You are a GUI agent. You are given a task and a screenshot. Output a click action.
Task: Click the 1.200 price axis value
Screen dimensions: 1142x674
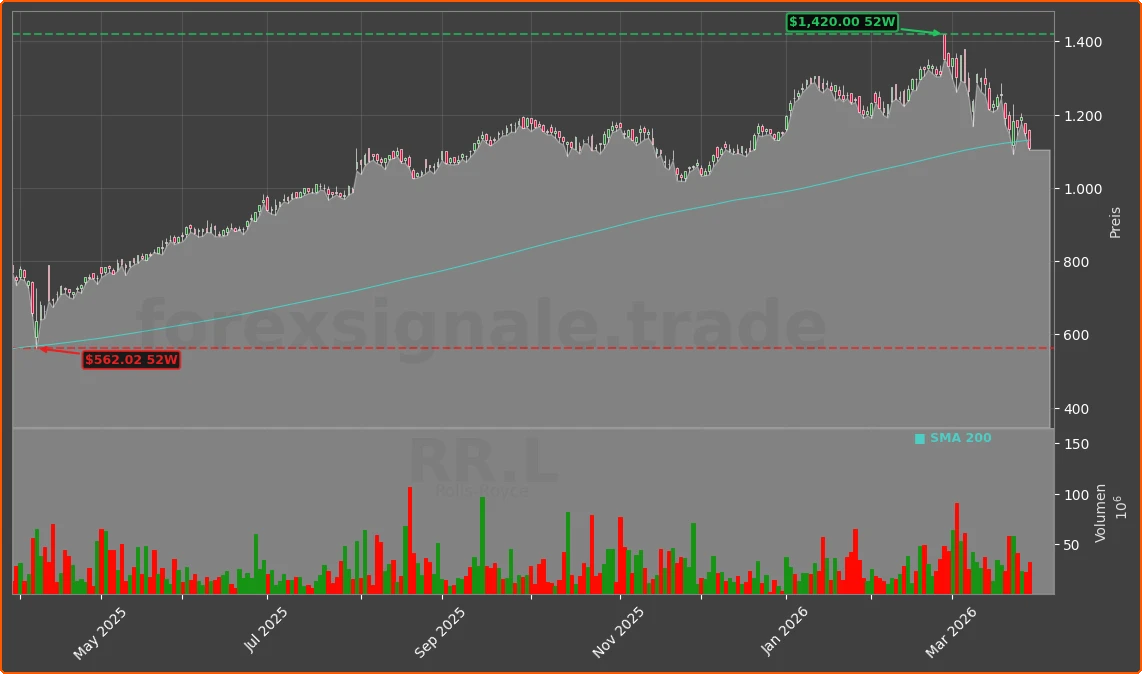(1083, 116)
